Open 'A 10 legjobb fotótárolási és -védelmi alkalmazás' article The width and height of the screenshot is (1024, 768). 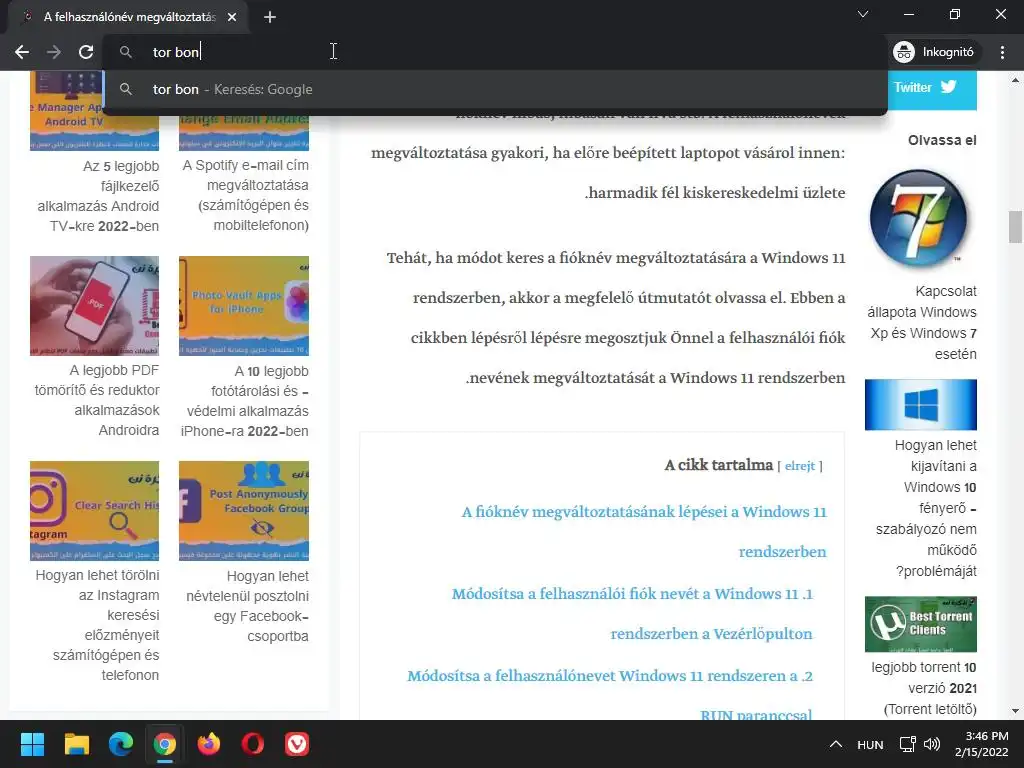244,401
